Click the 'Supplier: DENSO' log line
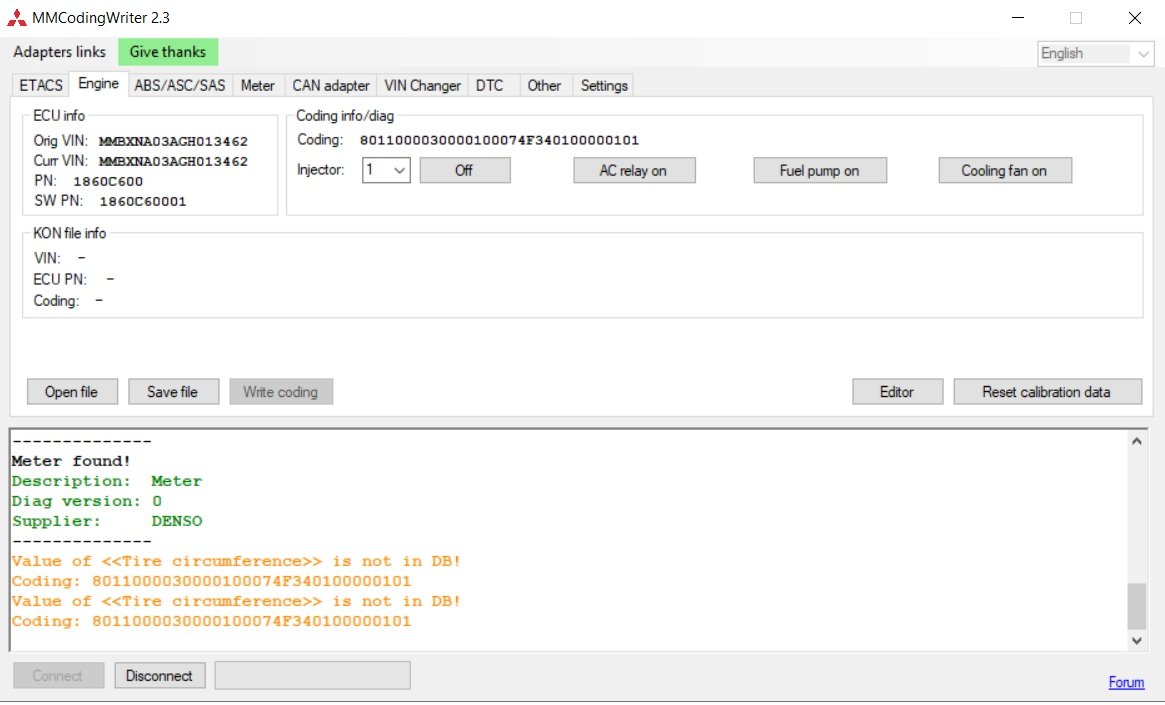The width and height of the screenshot is (1165, 705). [x=107, y=522]
